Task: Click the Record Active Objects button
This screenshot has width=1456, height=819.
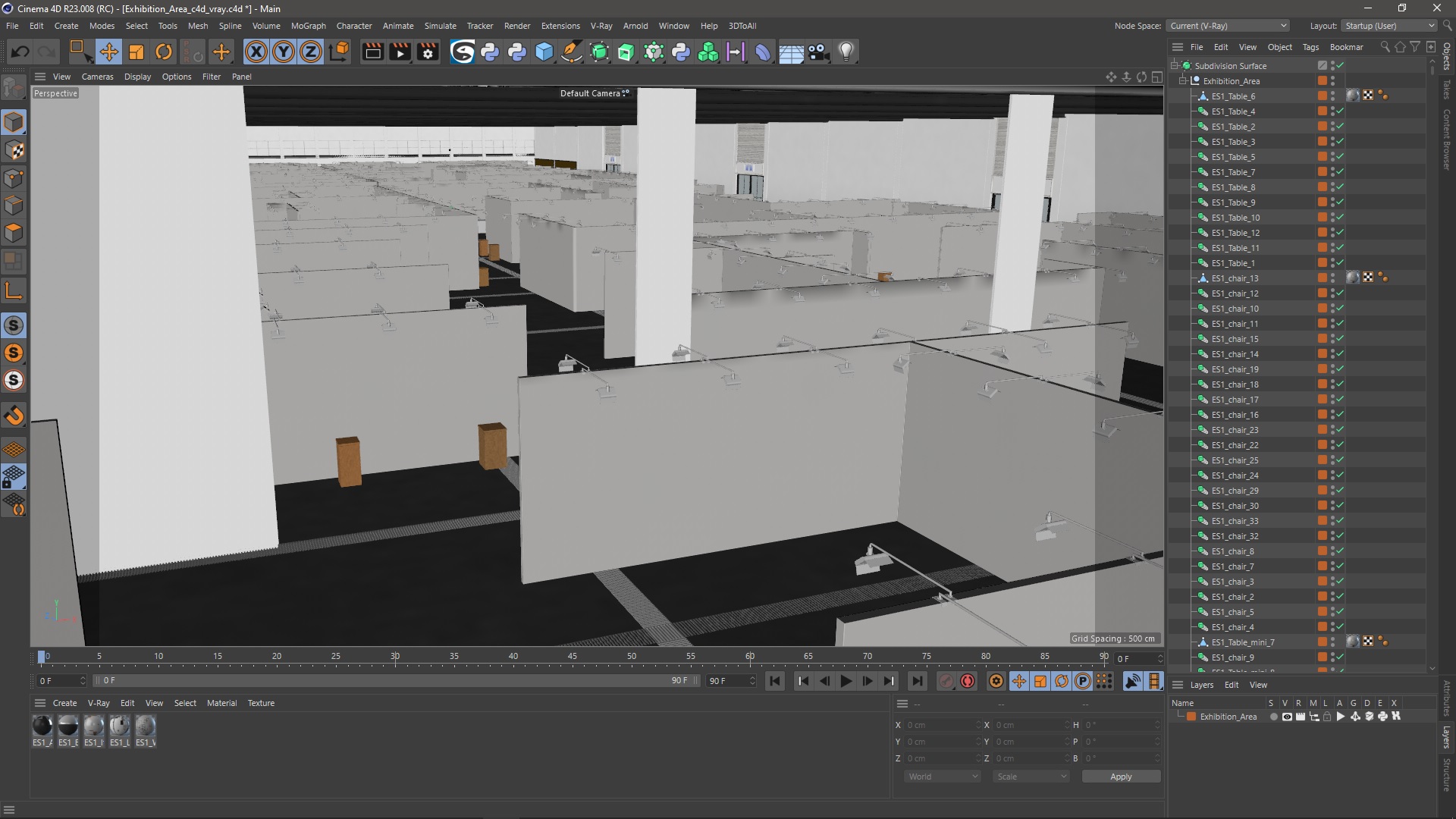Action: (946, 681)
